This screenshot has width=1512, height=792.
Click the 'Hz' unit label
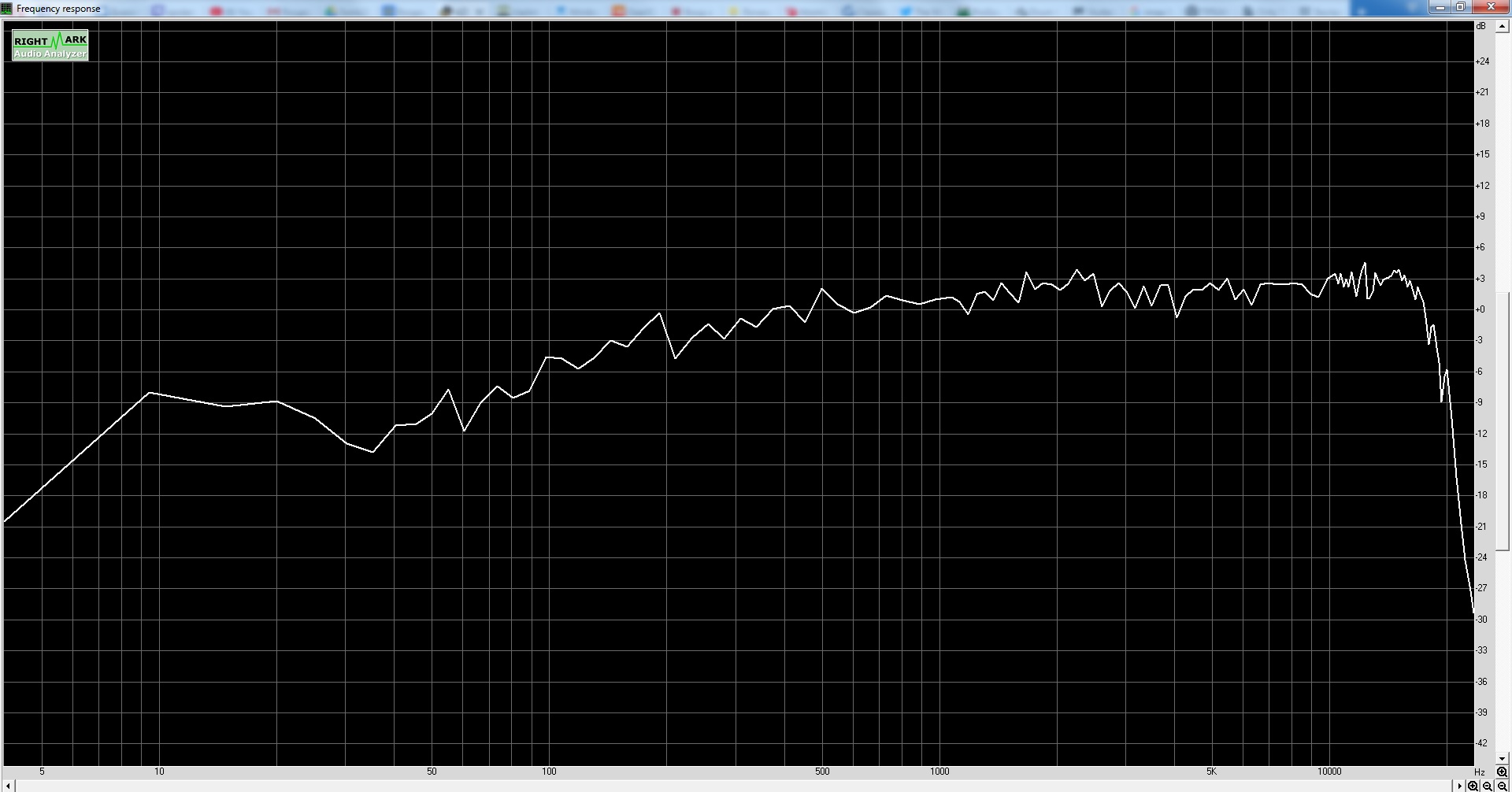(1480, 772)
